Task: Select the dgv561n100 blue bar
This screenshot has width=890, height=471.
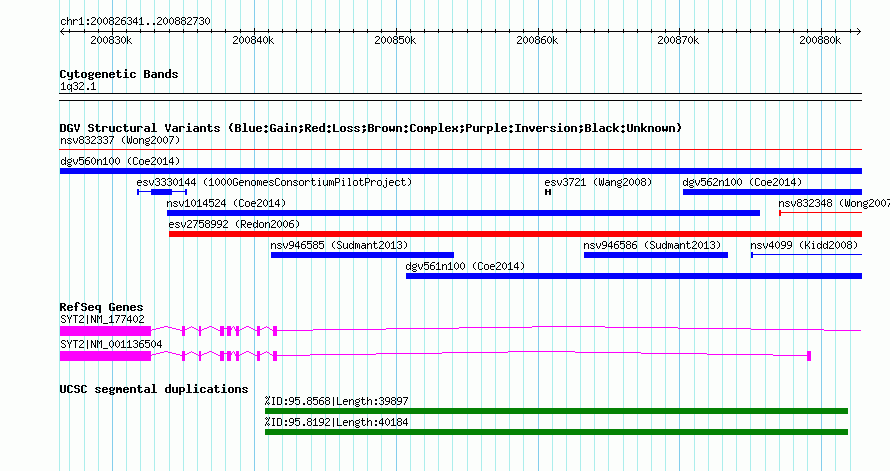Action: [634, 276]
